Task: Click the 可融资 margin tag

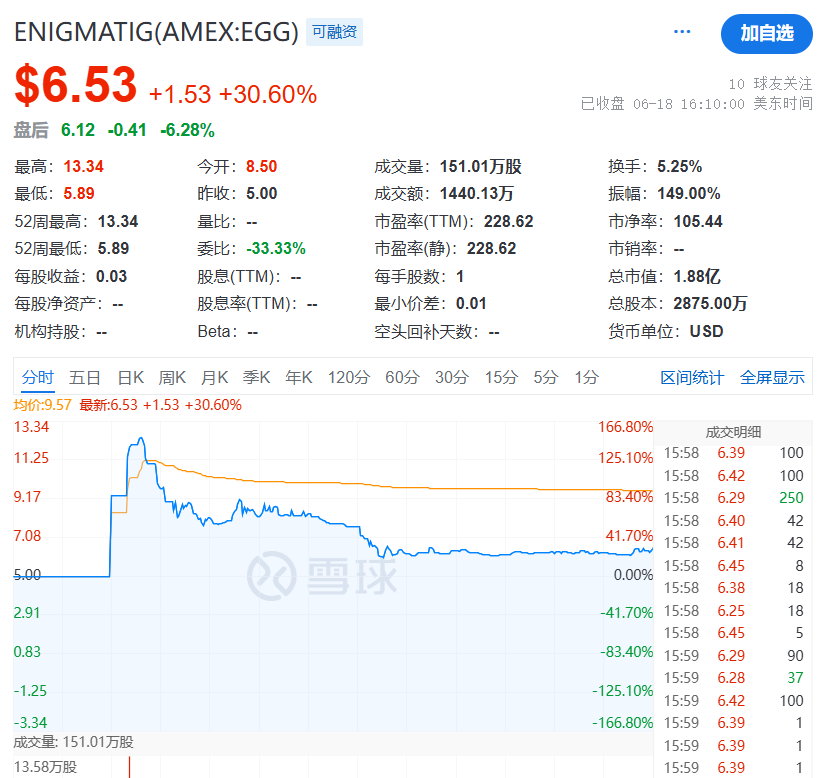Action: click(334, 32)
